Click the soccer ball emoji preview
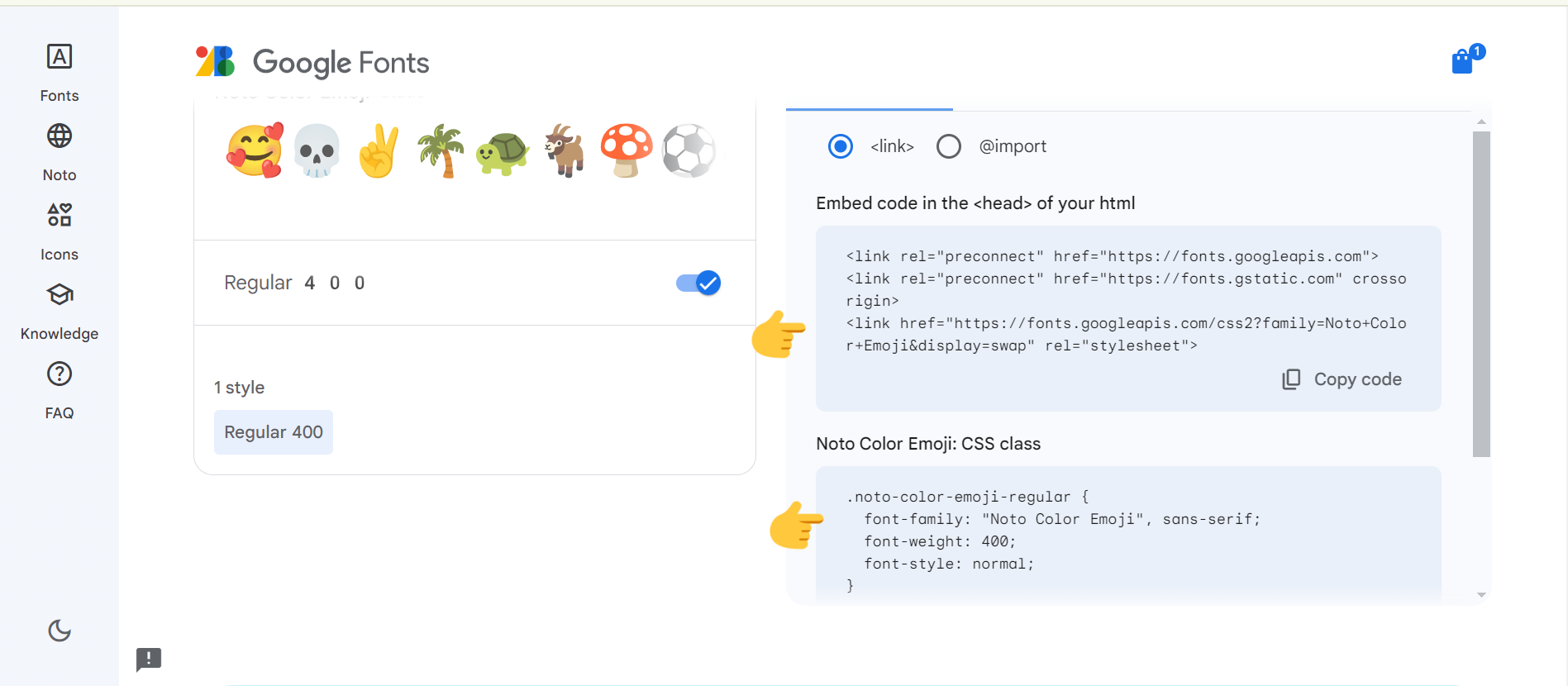The image size is (1568, 686). [689, 150]
